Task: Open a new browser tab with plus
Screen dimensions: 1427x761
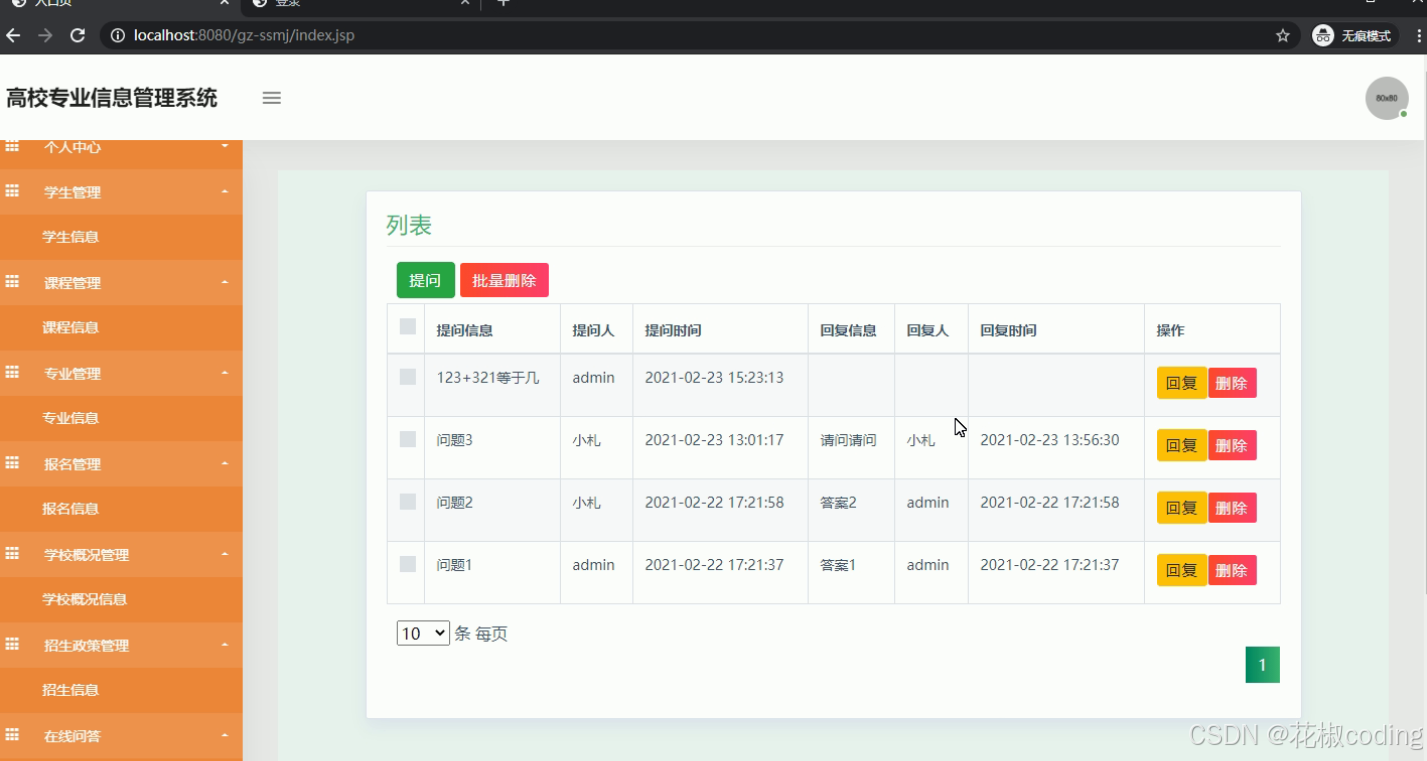Action: 503,4
